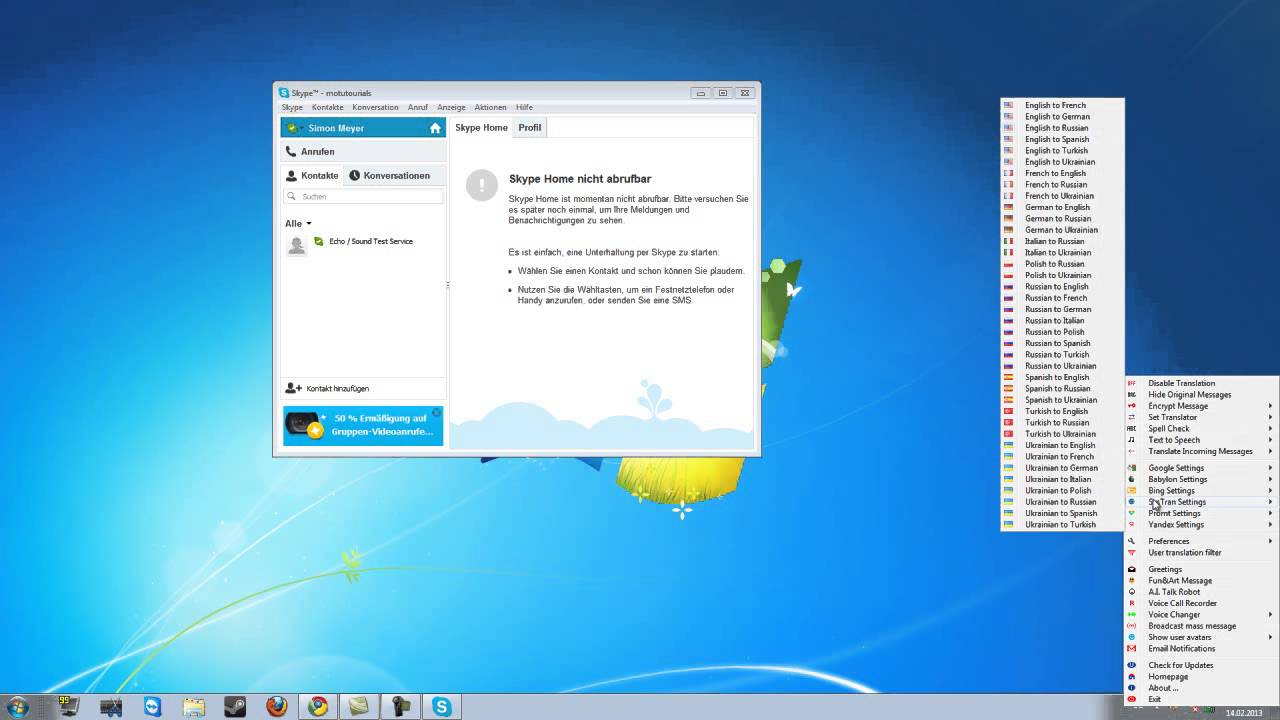1280x720 pixels.
Task: Click the Anrufen button
Action: coord(363,152)
